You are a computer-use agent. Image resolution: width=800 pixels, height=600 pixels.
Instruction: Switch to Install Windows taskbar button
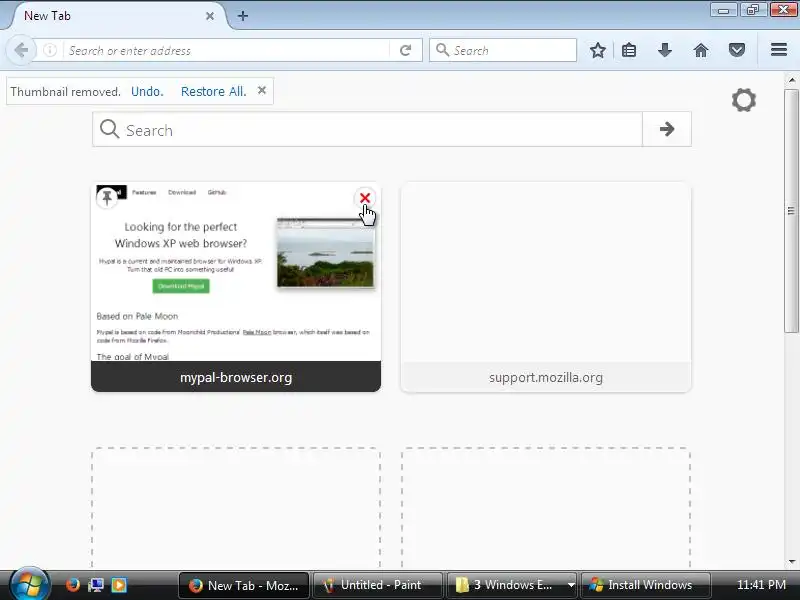pos(645,585)
